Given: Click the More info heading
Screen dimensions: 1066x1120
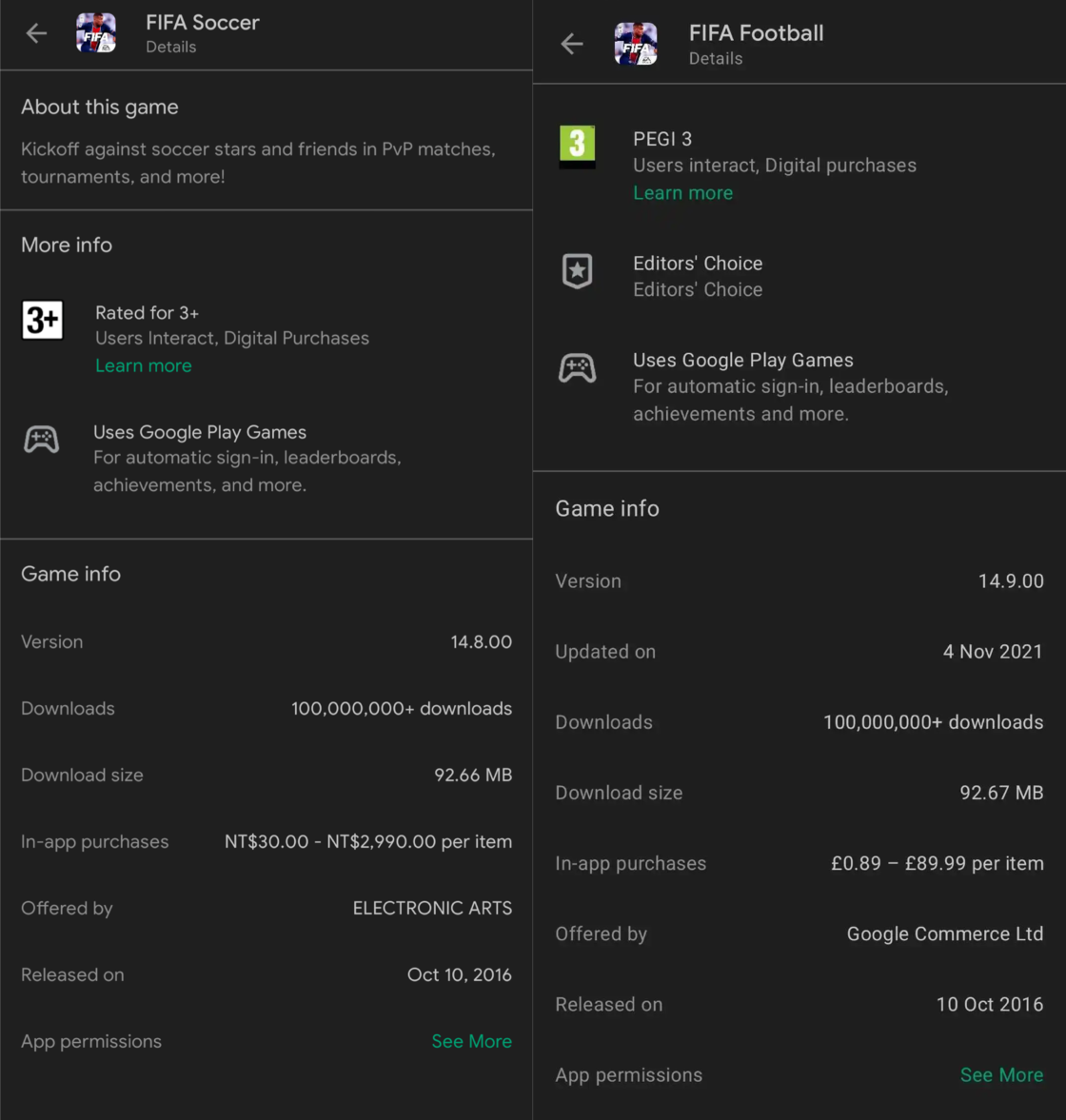Looking at the screenshot, I should [x=67, y=245].
